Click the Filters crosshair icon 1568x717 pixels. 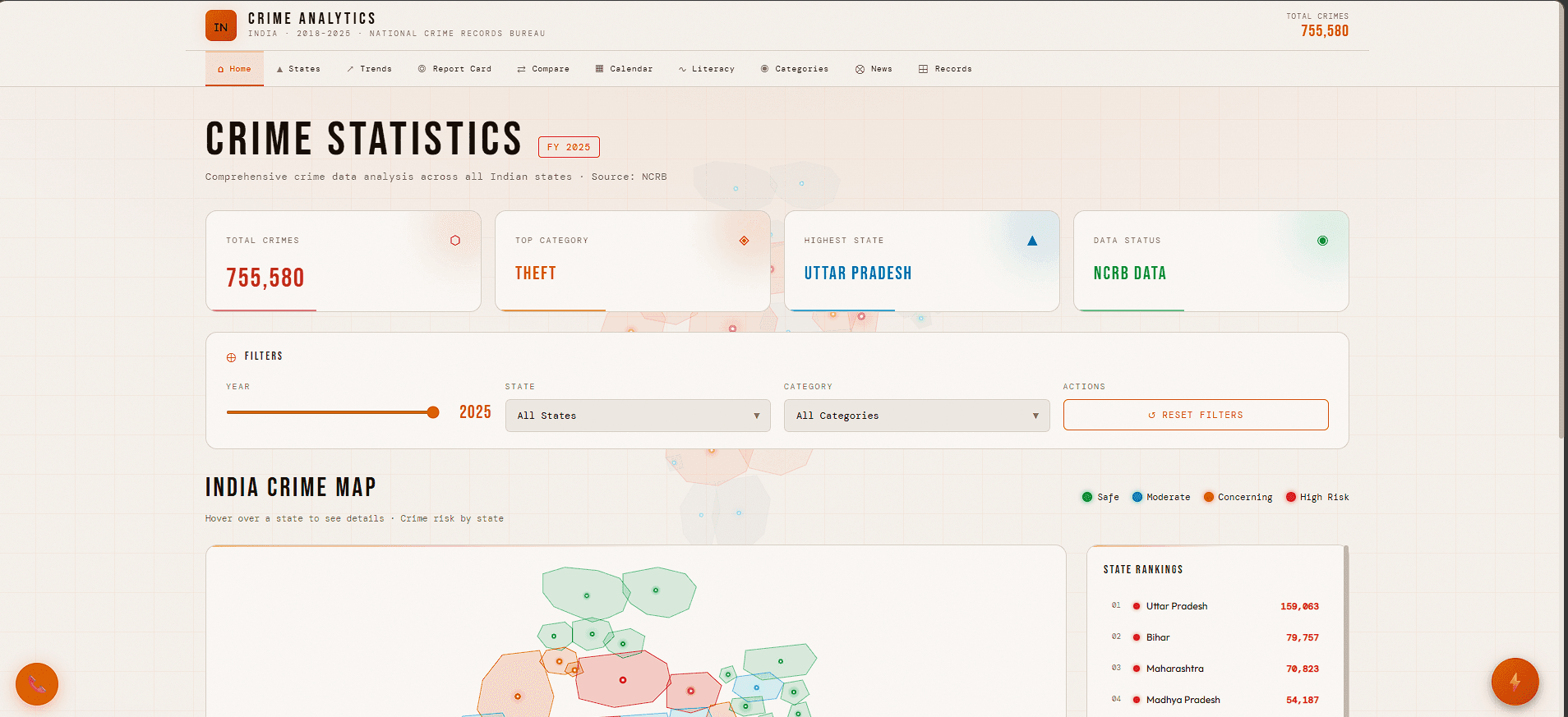click(x=231, y=357)
